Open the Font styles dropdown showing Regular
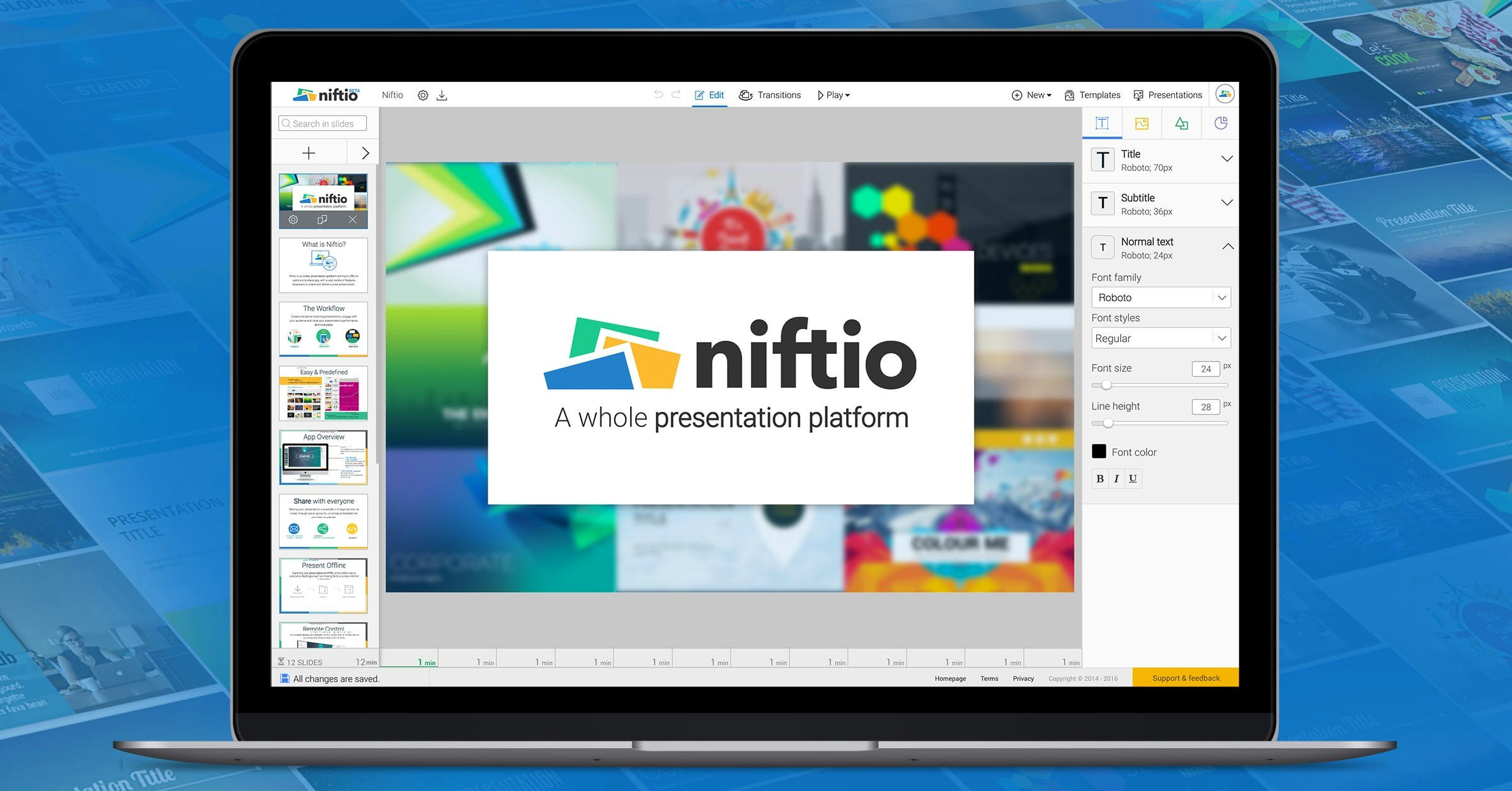Viewport: 1512px width, 791px height. [x=1160, y=338]
